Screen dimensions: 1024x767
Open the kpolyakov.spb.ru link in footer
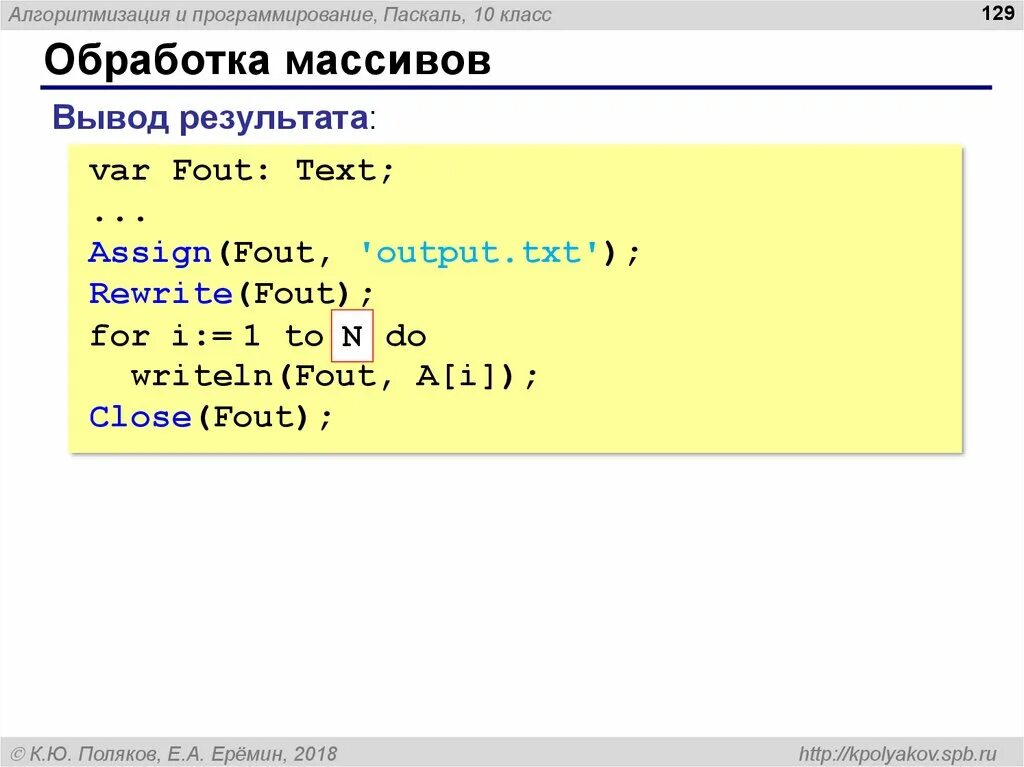[x=898, y=754]
